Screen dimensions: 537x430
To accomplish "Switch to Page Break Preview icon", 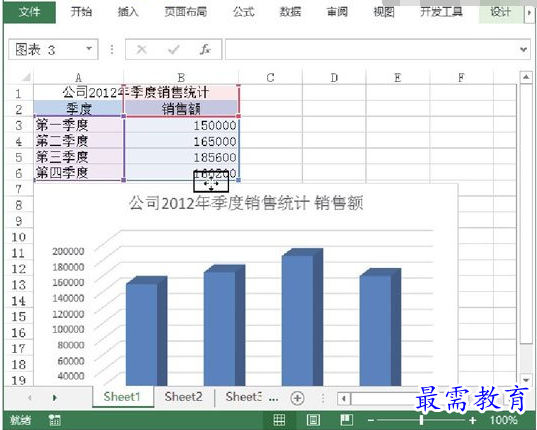I will (346, 420).
